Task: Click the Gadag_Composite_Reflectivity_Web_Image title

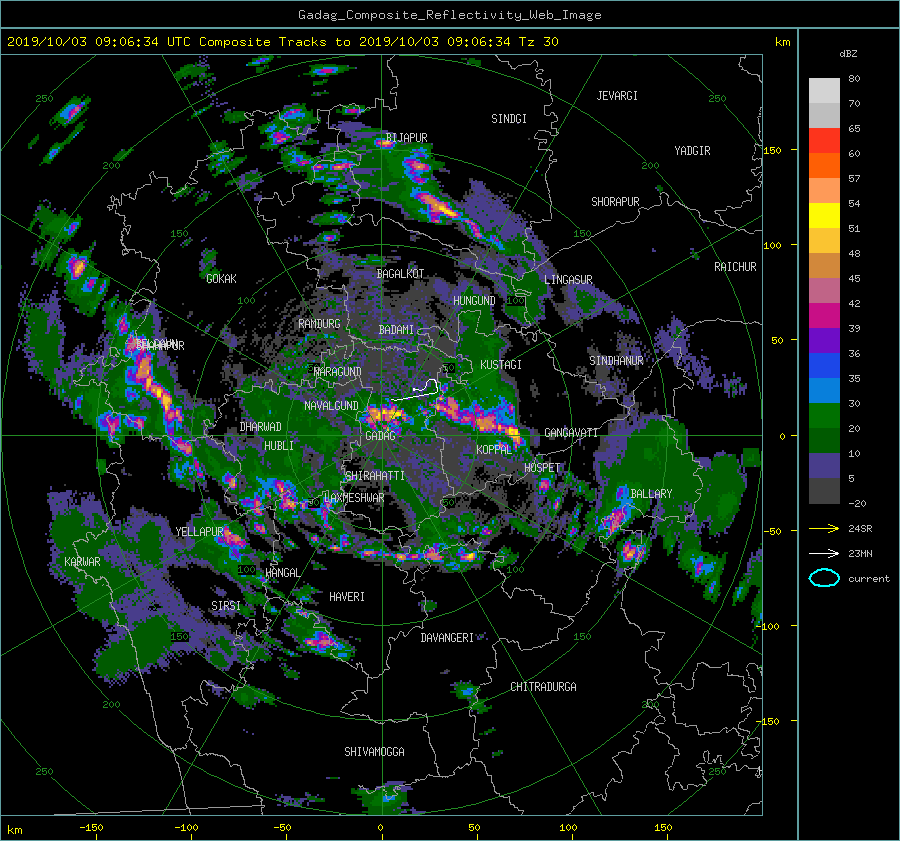Action: pos(449,15)
